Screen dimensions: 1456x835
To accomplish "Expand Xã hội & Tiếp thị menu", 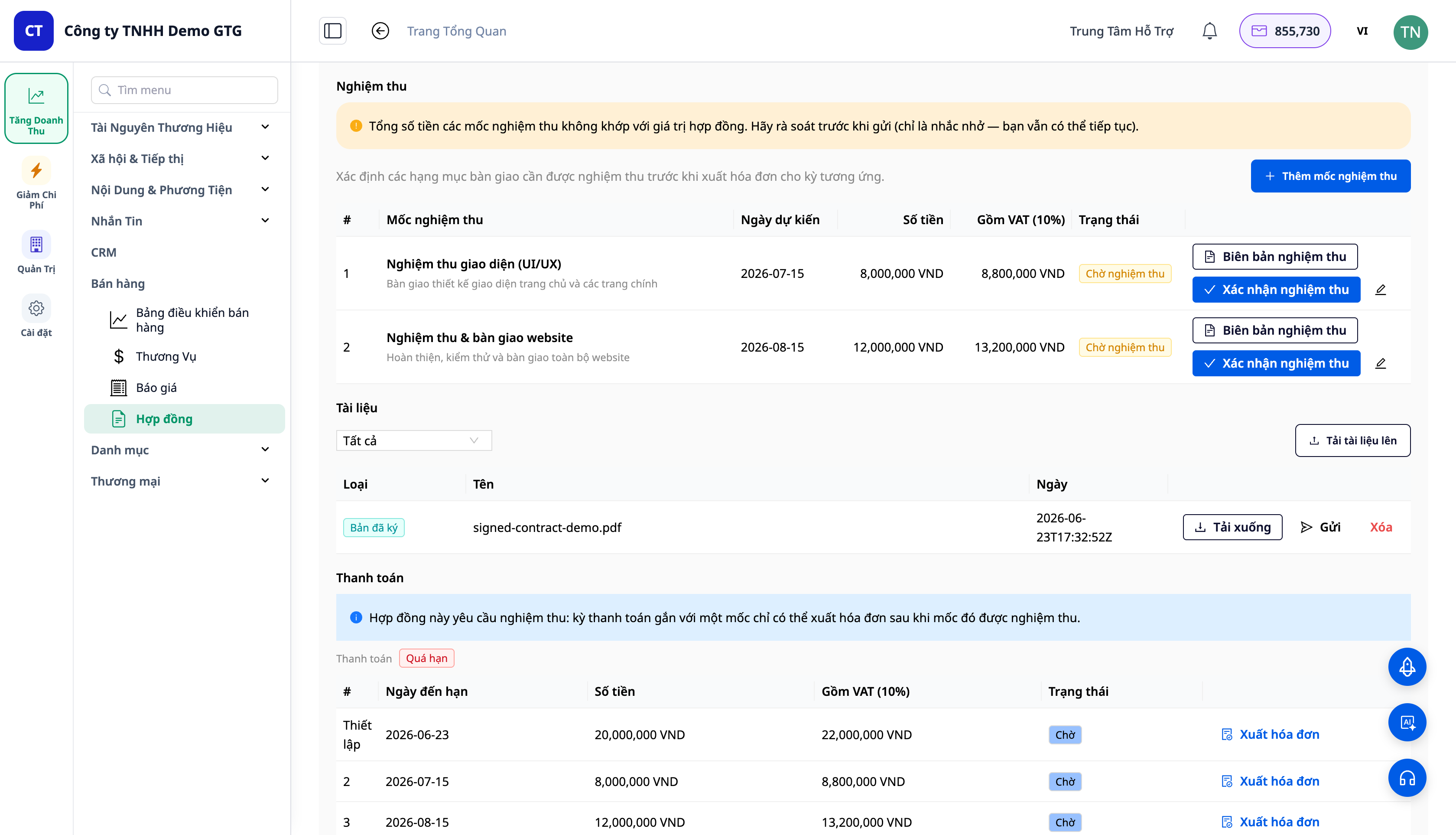I will [x=181, y=159].
